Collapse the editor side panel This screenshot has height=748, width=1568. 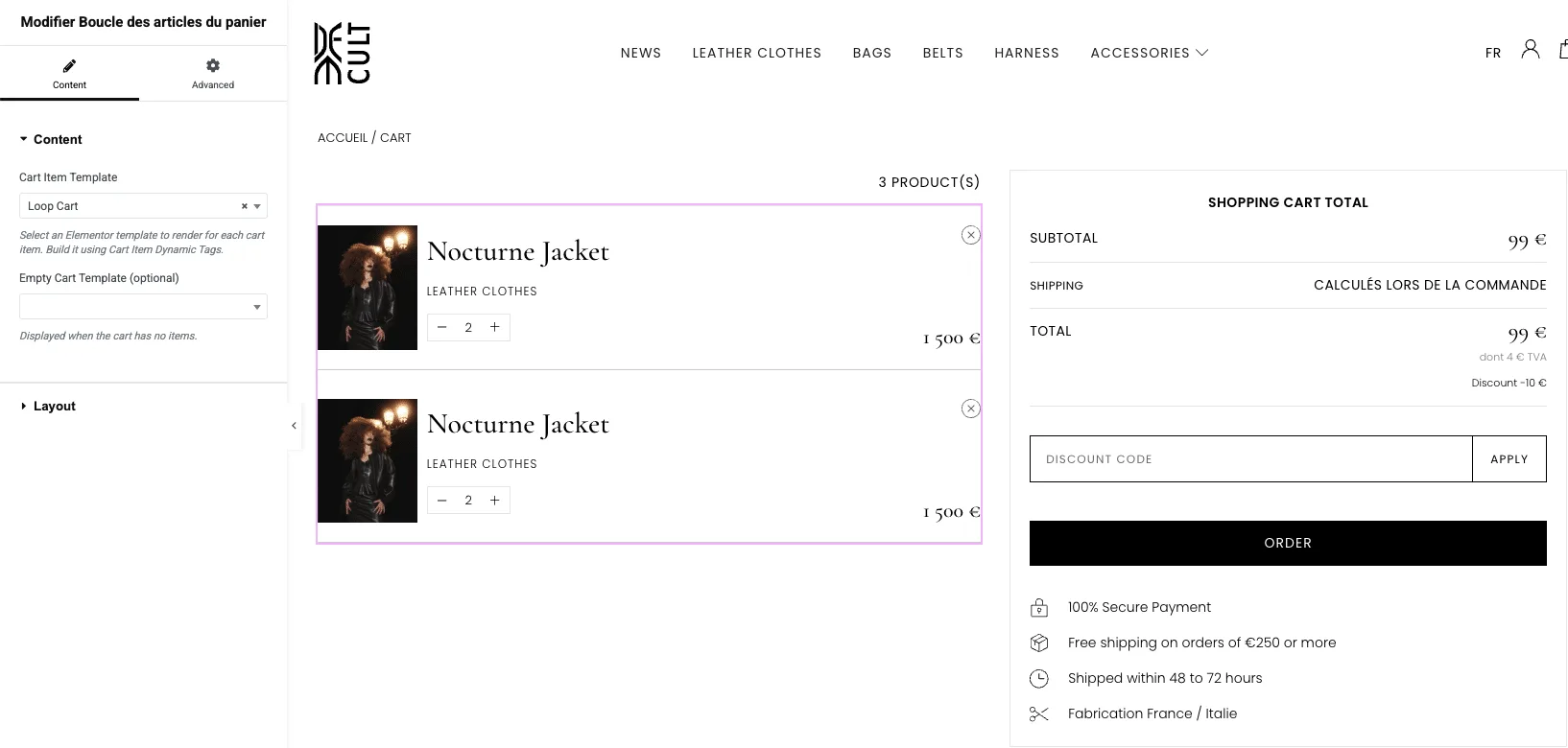tap(294, 426)
